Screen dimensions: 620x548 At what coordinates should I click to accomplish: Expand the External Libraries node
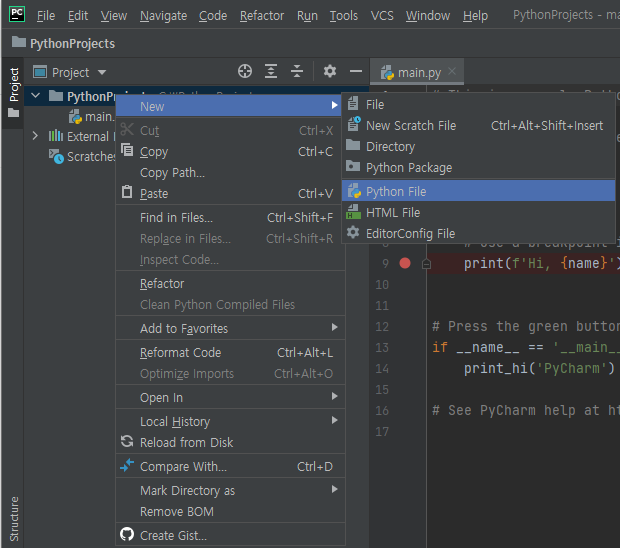35,136
